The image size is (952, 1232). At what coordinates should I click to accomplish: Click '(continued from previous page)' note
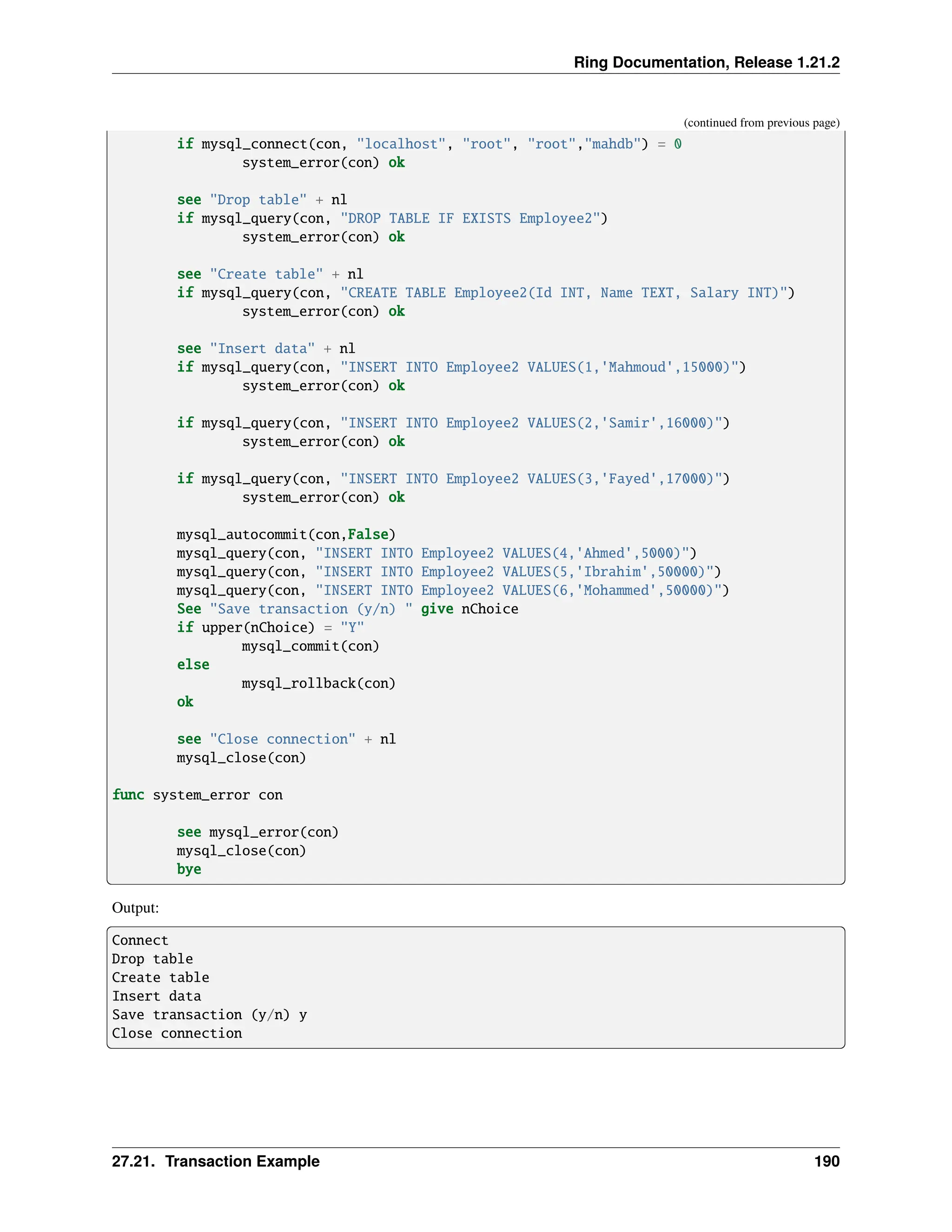click(x=761, y=122)
